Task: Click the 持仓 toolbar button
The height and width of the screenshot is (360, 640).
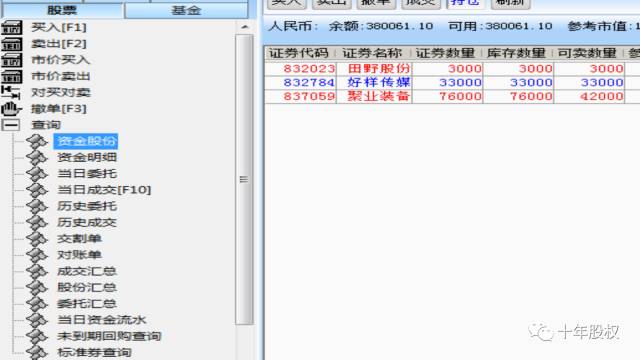Action: pos(465,3)
